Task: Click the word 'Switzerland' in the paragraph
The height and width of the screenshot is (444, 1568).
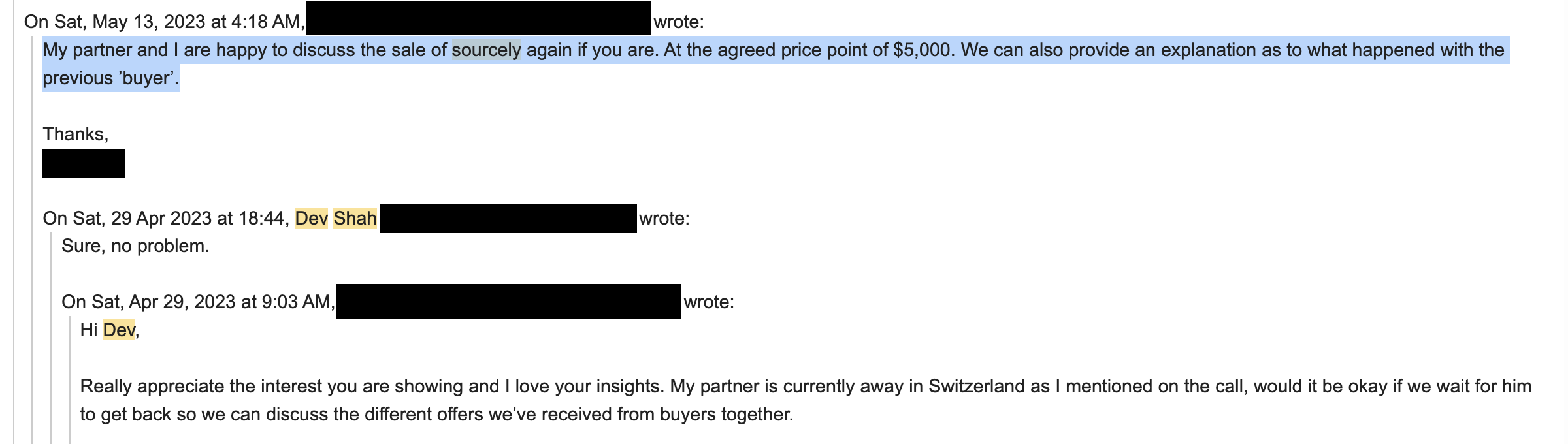Action: coord(976,387)
